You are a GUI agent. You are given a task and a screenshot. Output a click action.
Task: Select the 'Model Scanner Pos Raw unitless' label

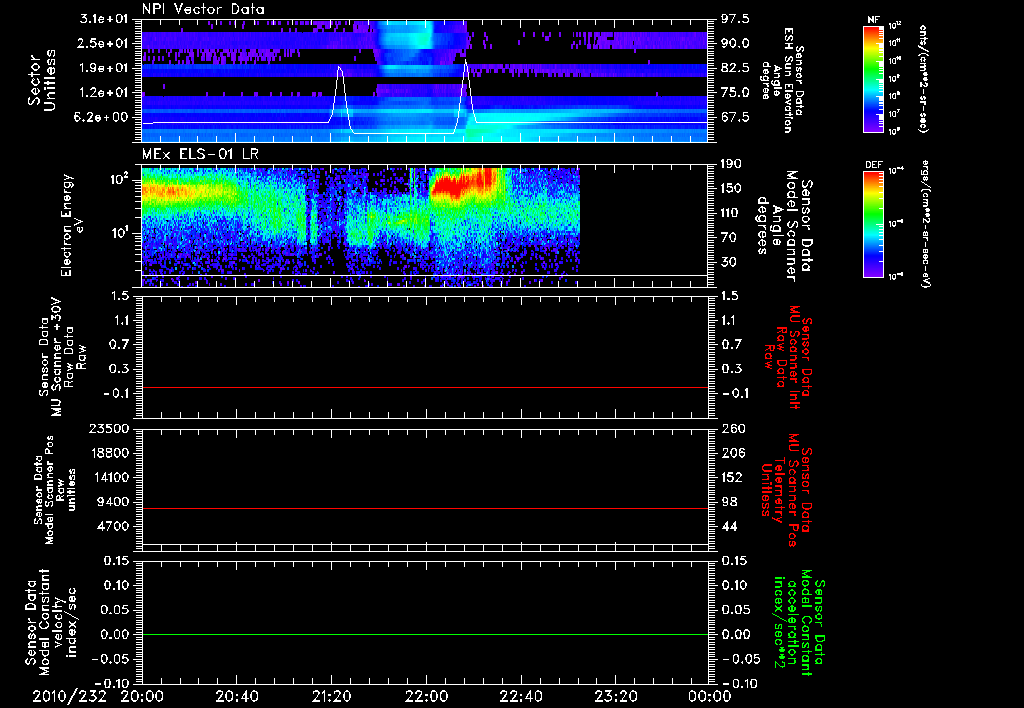coord(55,490)
